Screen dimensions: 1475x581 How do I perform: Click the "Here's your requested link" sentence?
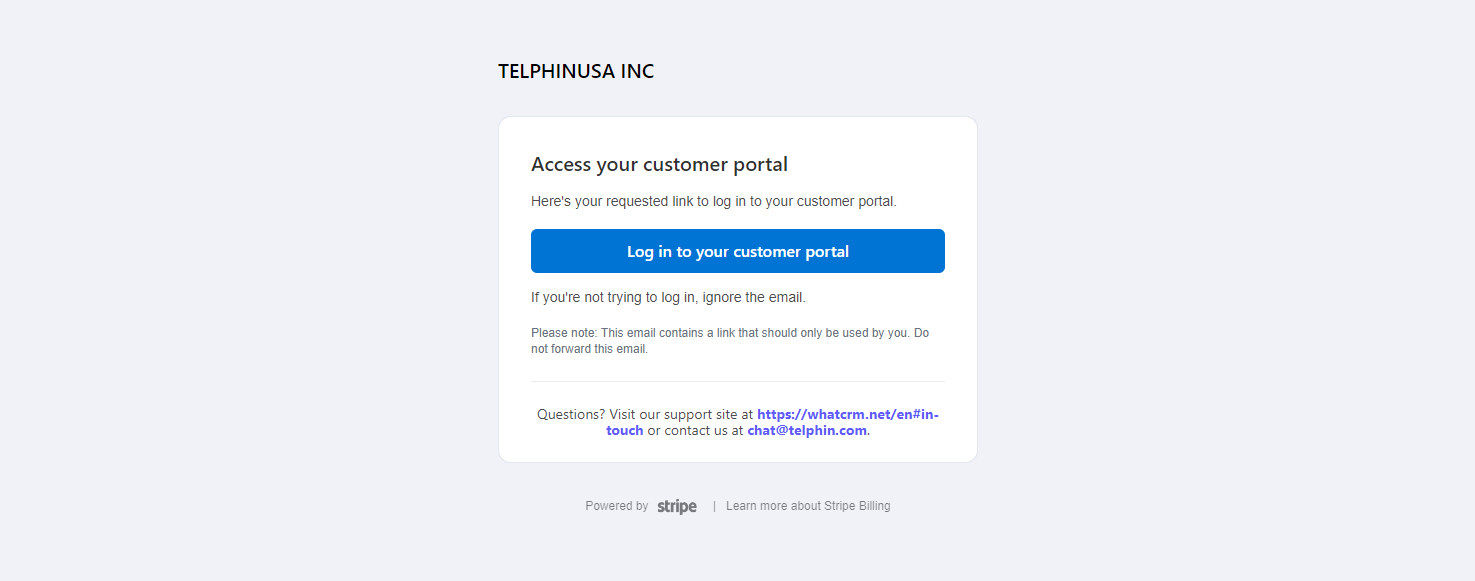pos(713,201)
